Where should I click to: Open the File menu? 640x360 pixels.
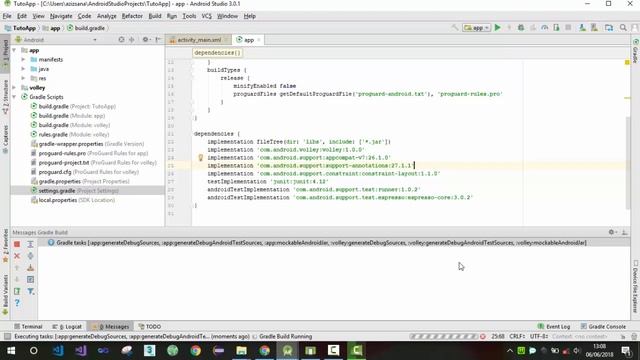point(7,16)
